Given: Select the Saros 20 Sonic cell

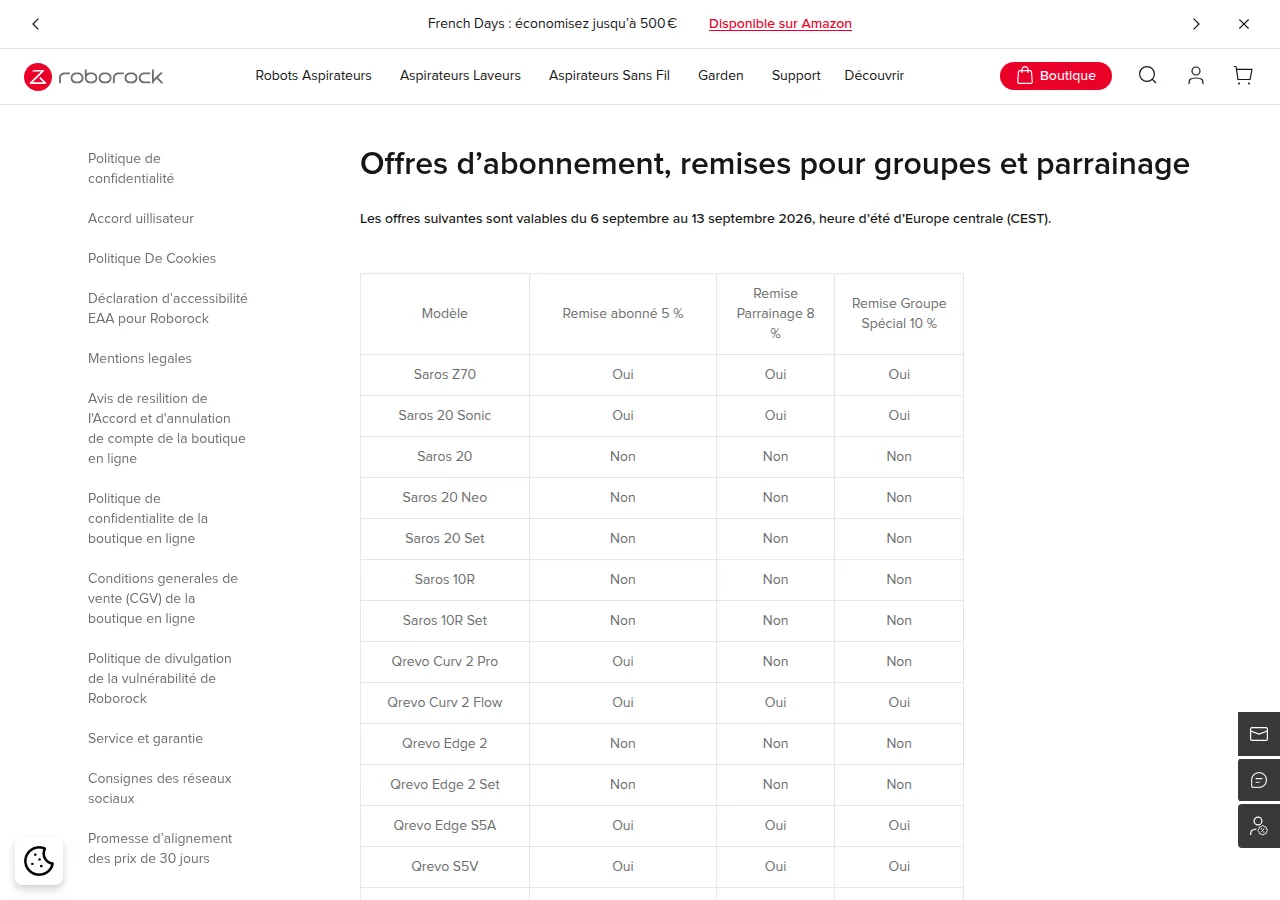Looking at the screenshot, I should click(x=445, y=415).
